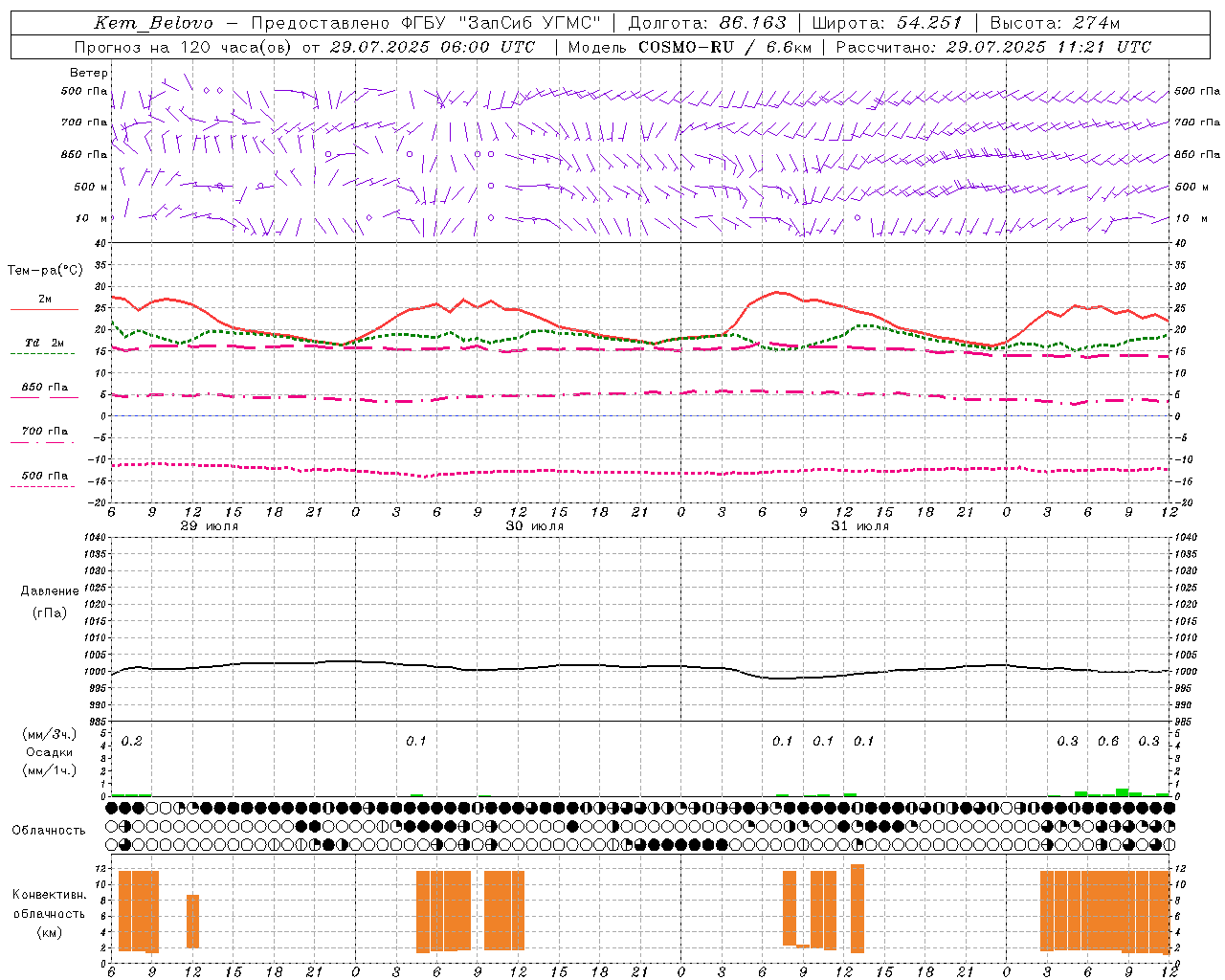Click the Td 2м dew point legend
The width and height of the screenshot is (1225, 980).
pyautogui.click(x=44, y=347)
